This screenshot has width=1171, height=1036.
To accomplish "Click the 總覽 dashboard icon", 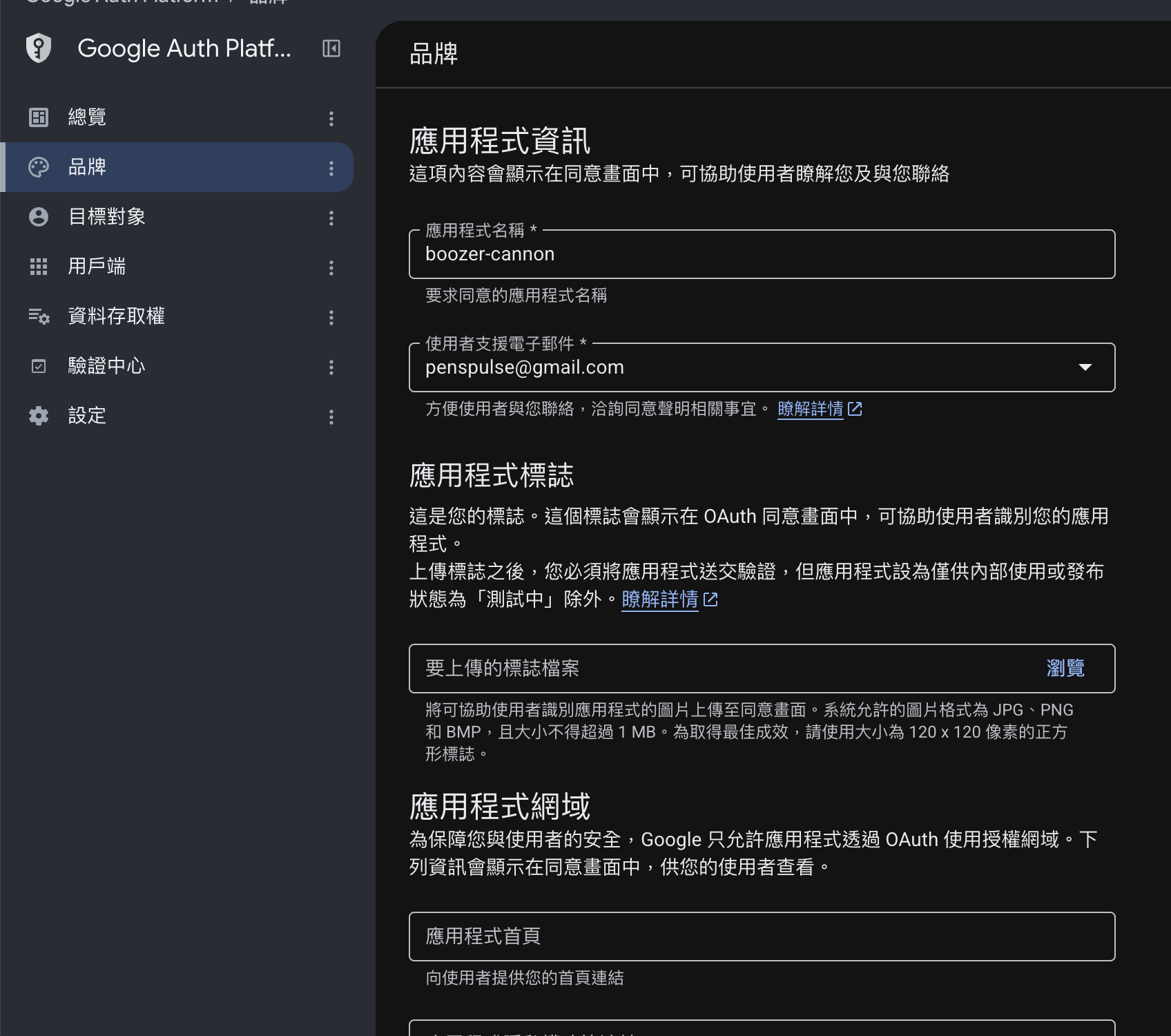I will point(39,117).
